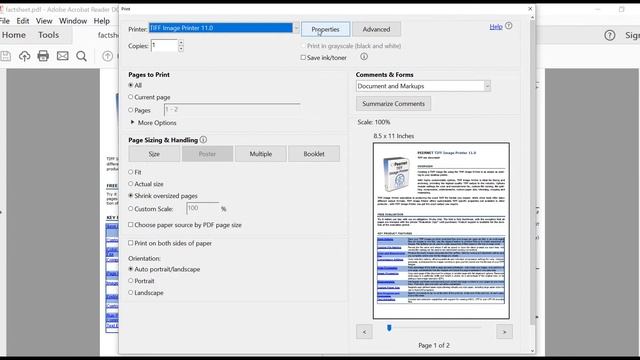The width and height of the screenshot is (640, 360).
Task: Go to previous preview page button
Action: [364, 332]
